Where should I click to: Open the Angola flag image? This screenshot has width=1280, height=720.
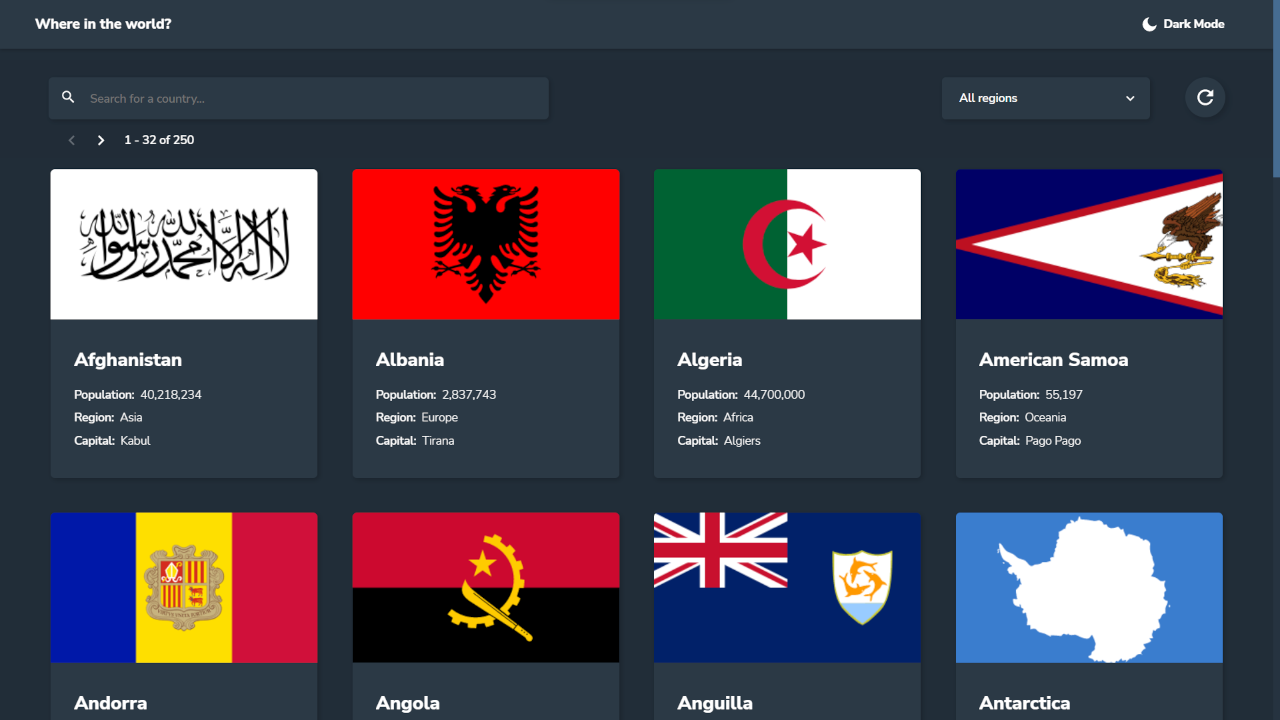(486, 588)
